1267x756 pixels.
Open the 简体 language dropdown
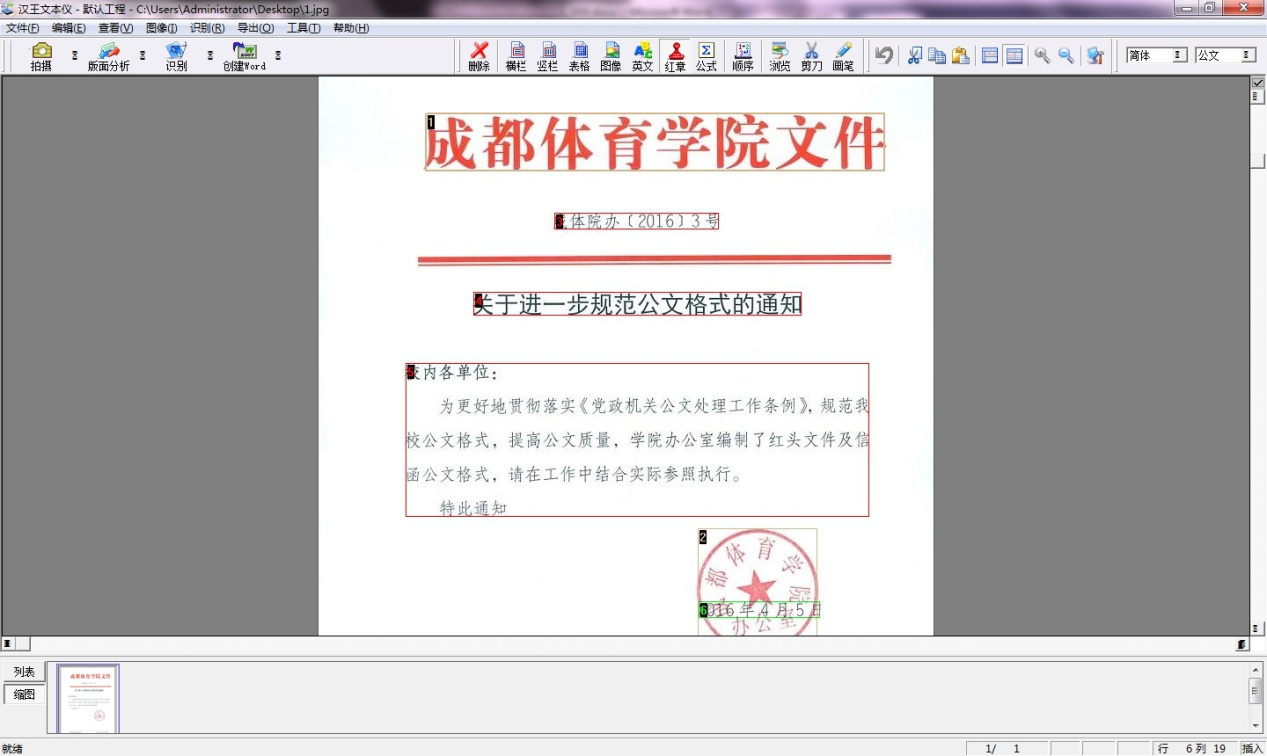click(1157, 55)
